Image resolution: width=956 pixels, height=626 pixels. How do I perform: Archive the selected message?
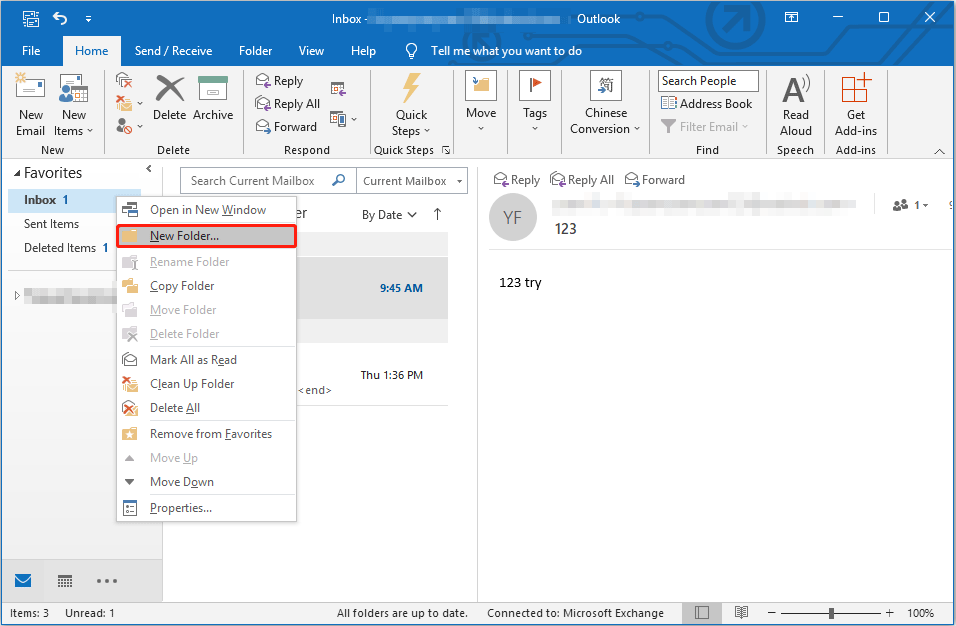tap(213, 105)
